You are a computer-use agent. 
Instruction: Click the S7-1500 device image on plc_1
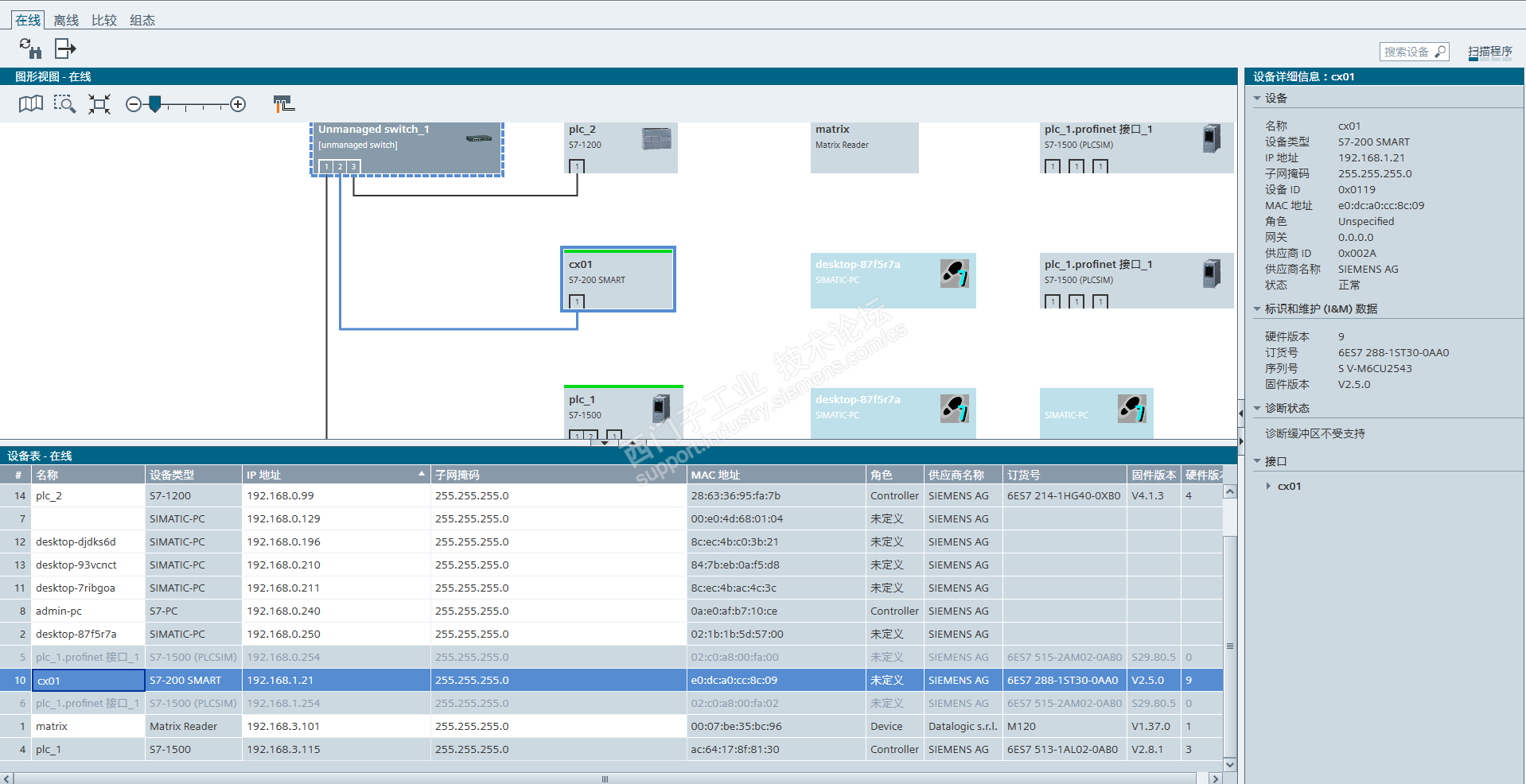tap(660, 409)
